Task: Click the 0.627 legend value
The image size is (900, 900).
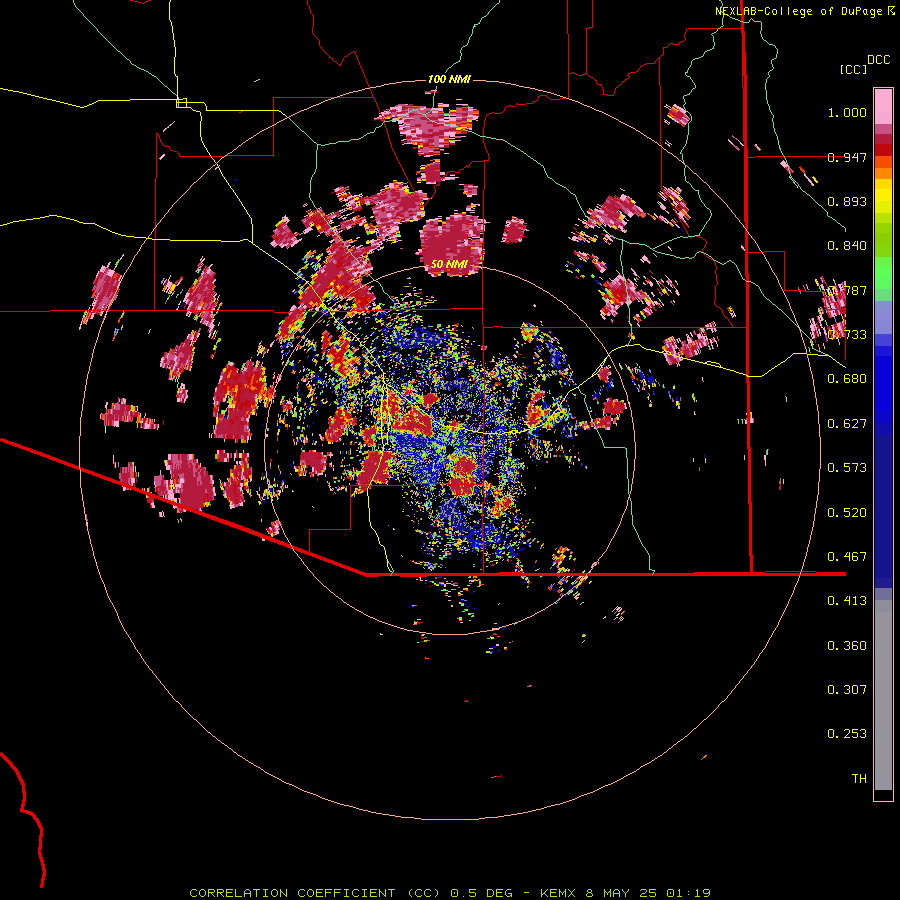Action: (847, 424)
